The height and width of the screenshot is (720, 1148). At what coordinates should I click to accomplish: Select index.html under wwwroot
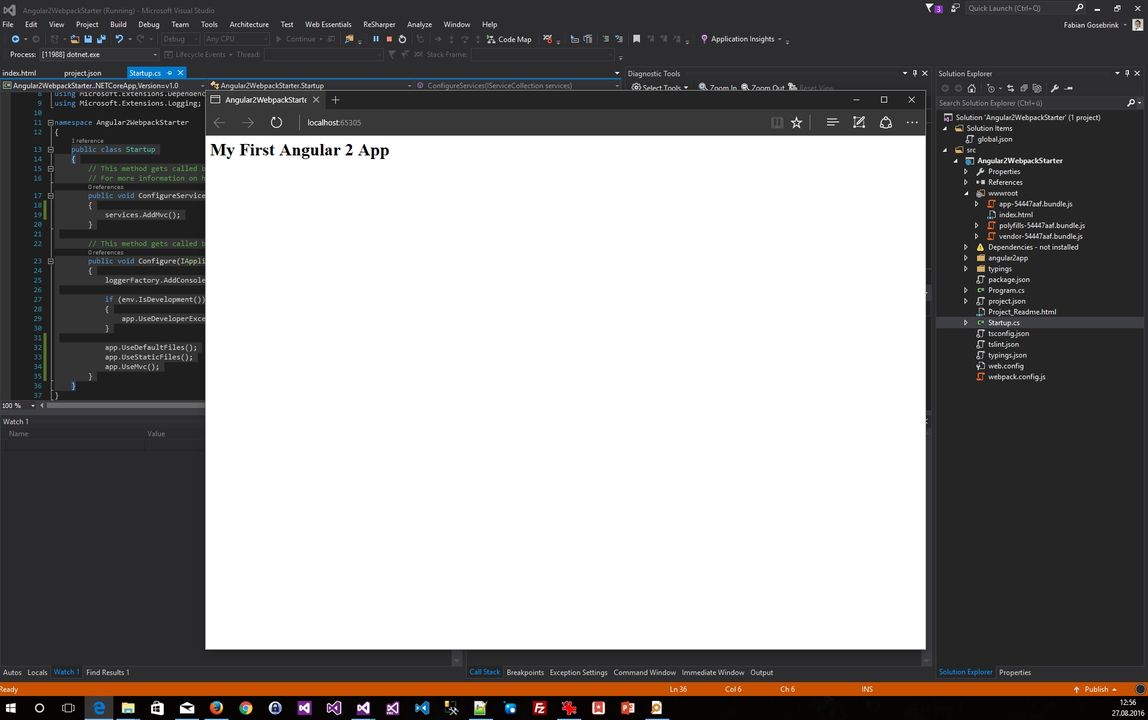(1015, 215)
